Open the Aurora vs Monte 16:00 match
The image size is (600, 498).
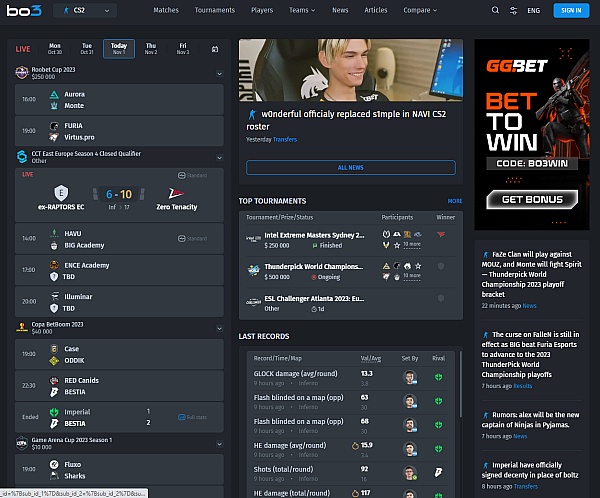click(119, 100)
